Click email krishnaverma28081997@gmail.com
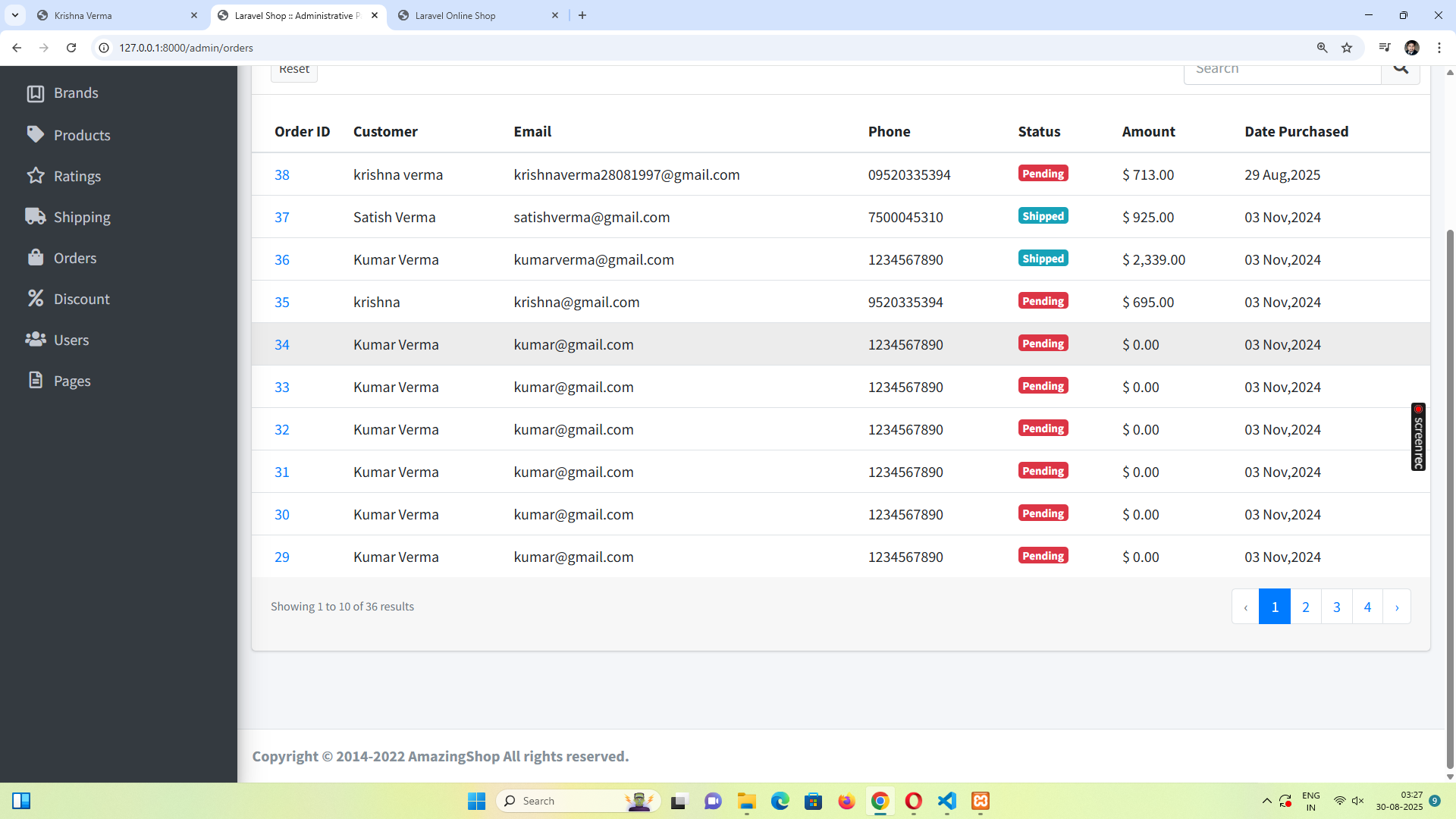This screenshot has height=819, width=1456. pyautogui.click(x=626, y=174)
